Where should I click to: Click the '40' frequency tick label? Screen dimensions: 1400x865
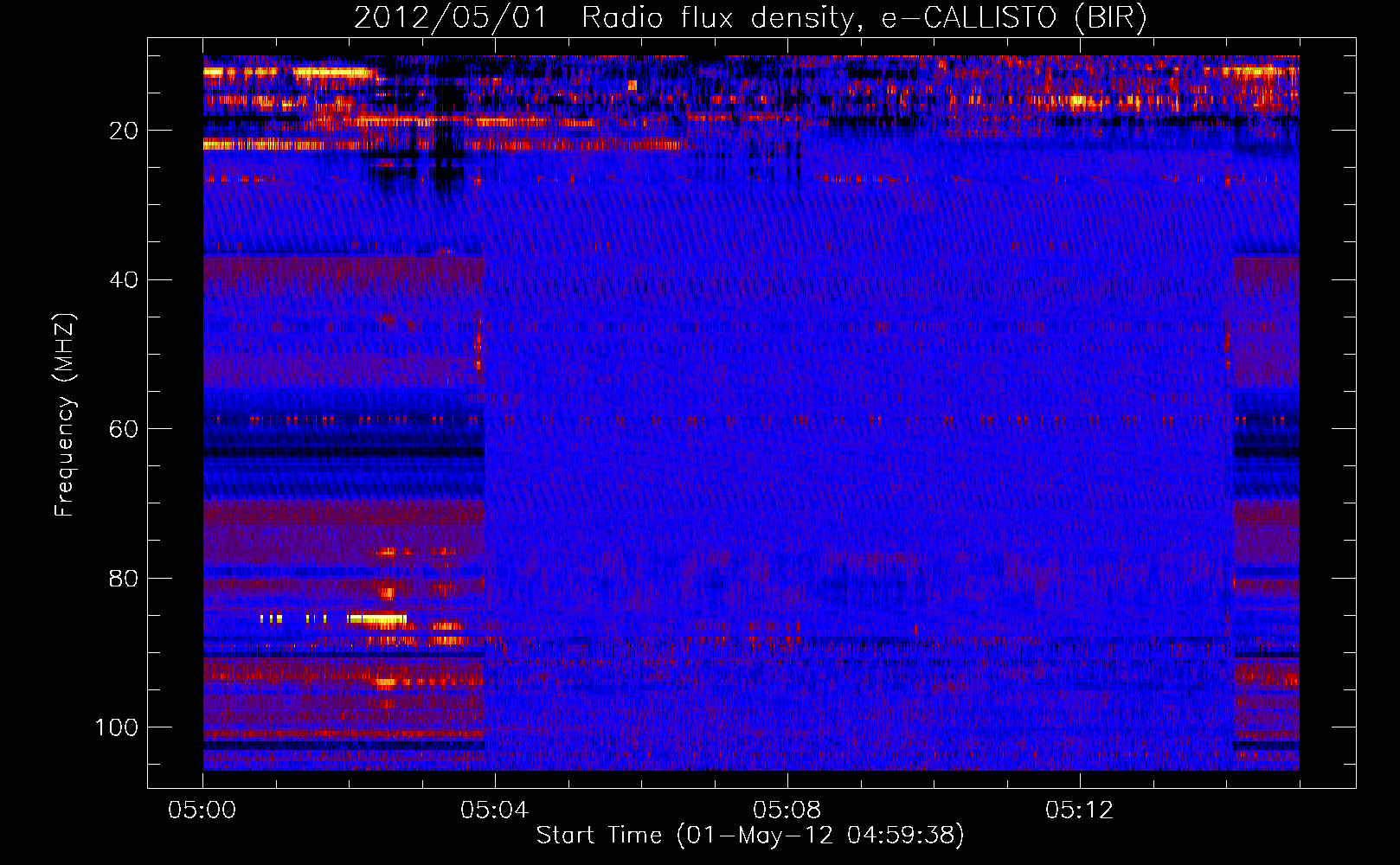124,280
